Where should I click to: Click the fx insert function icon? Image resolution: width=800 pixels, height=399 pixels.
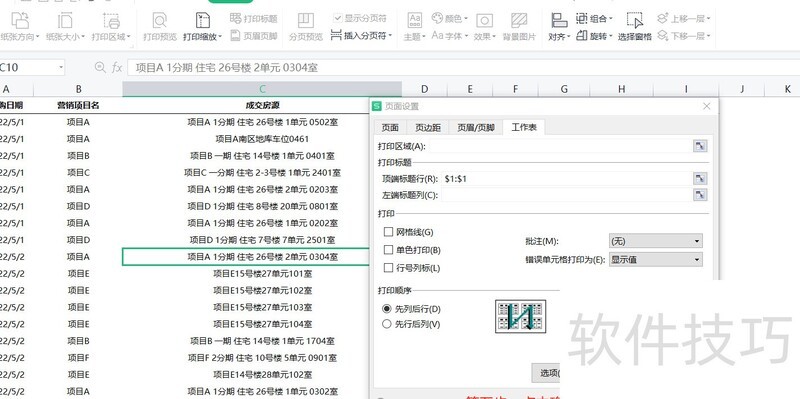(x=117, y=67)
